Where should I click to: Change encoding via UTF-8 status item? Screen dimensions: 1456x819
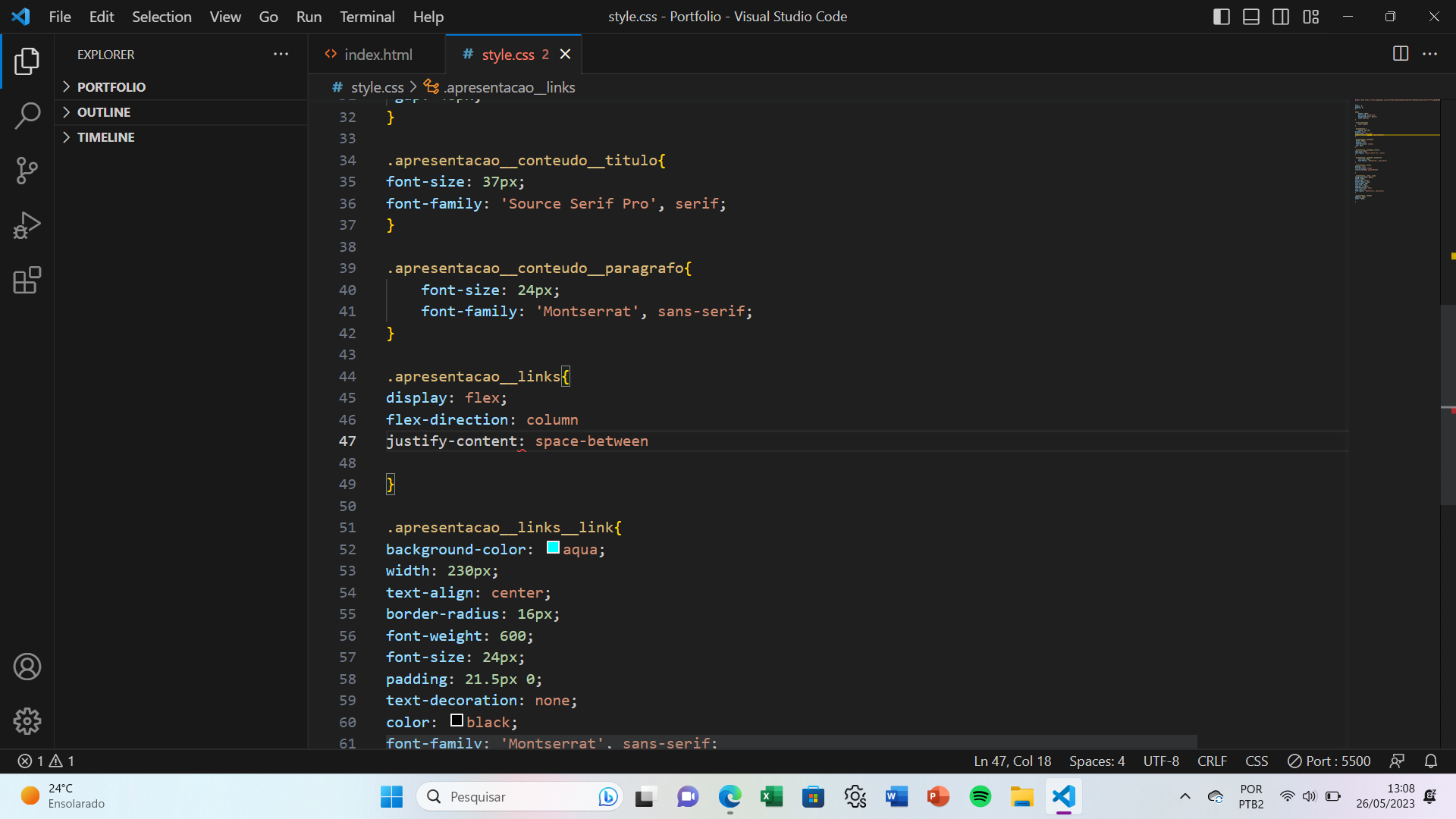[1161, 761]
